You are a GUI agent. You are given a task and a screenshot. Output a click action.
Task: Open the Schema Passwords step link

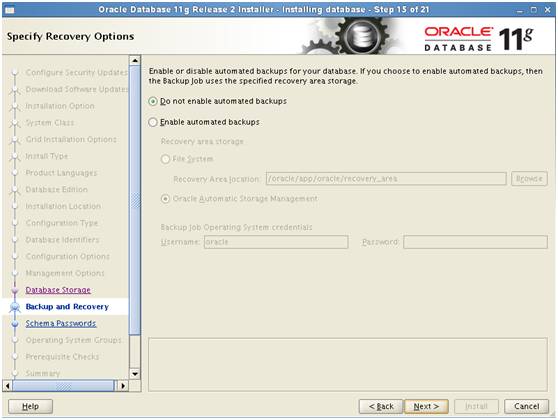[x=61, y=324]
